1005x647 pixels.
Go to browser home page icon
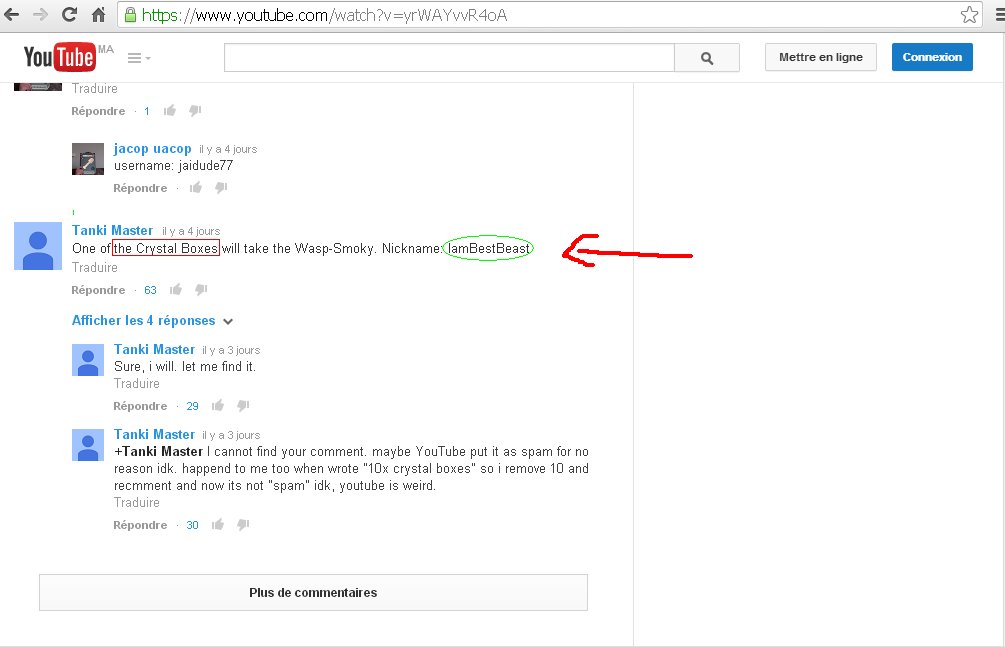(99, 15)
